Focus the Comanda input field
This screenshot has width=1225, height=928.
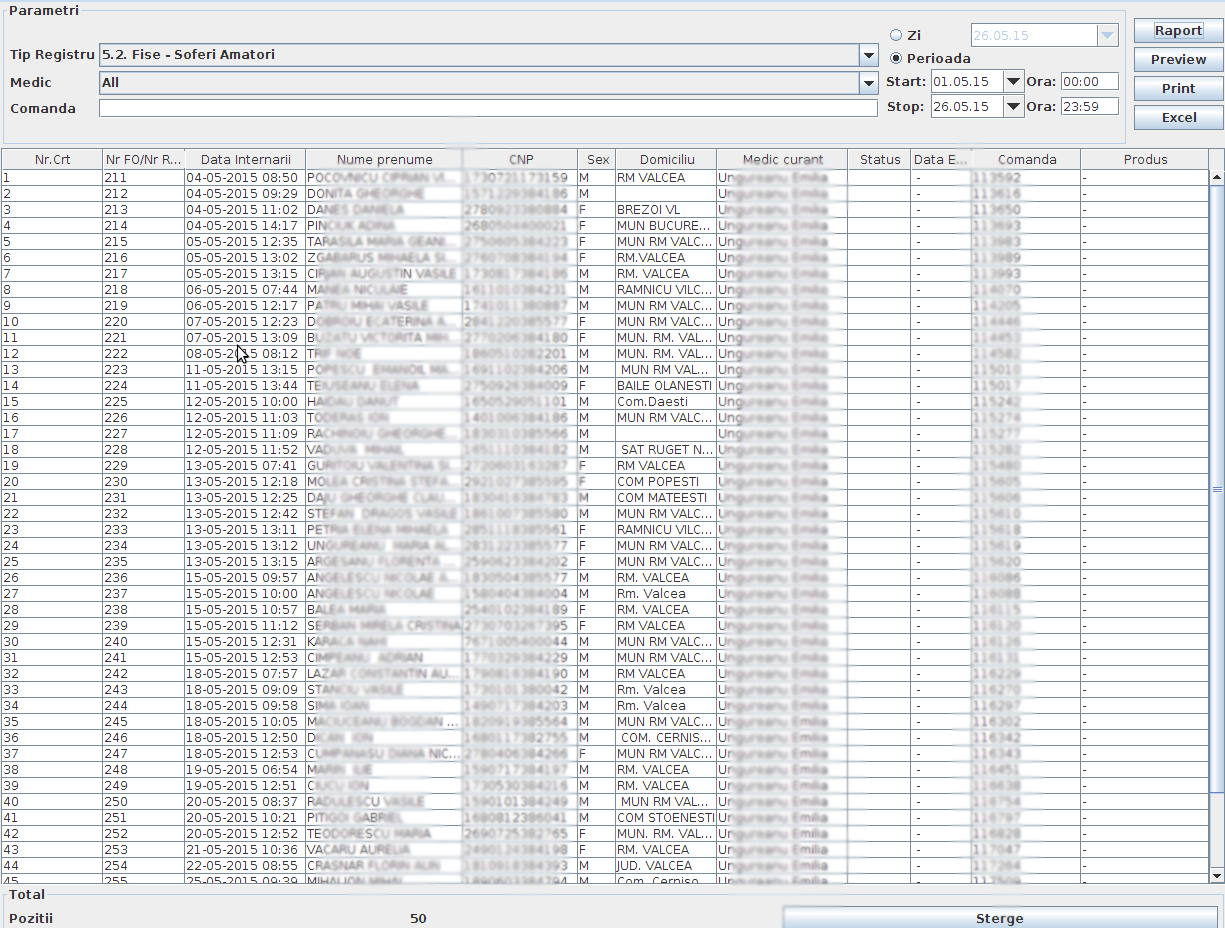click(488, 108)
